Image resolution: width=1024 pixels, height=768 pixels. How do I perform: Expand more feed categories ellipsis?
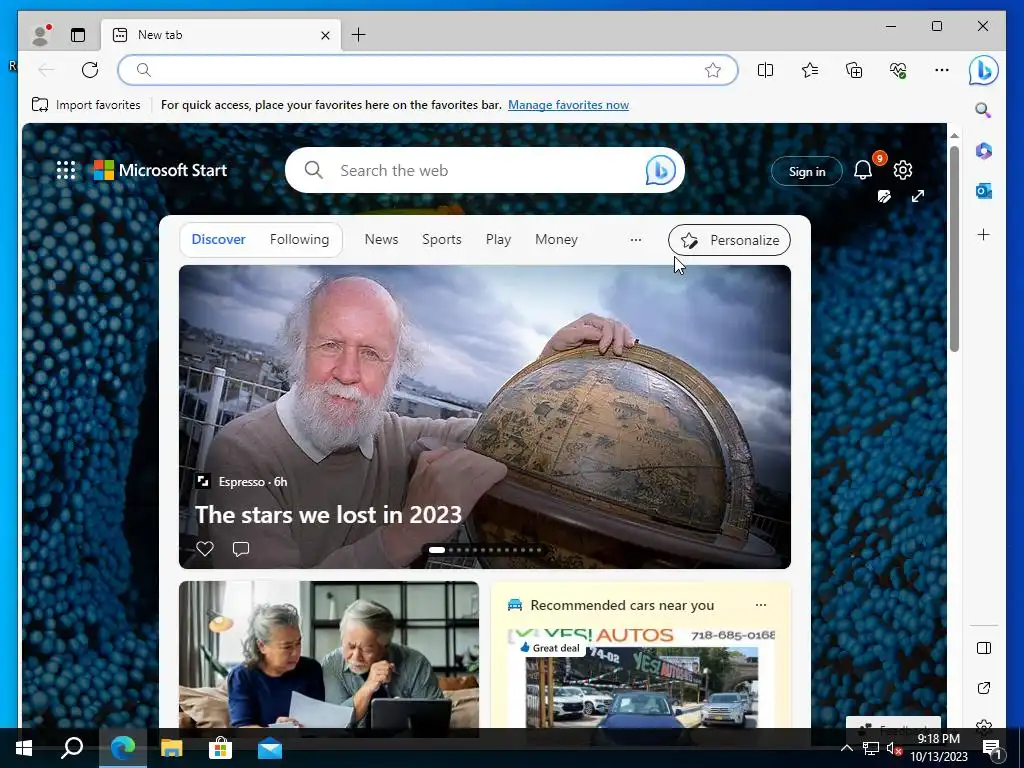tap(635, 240)
